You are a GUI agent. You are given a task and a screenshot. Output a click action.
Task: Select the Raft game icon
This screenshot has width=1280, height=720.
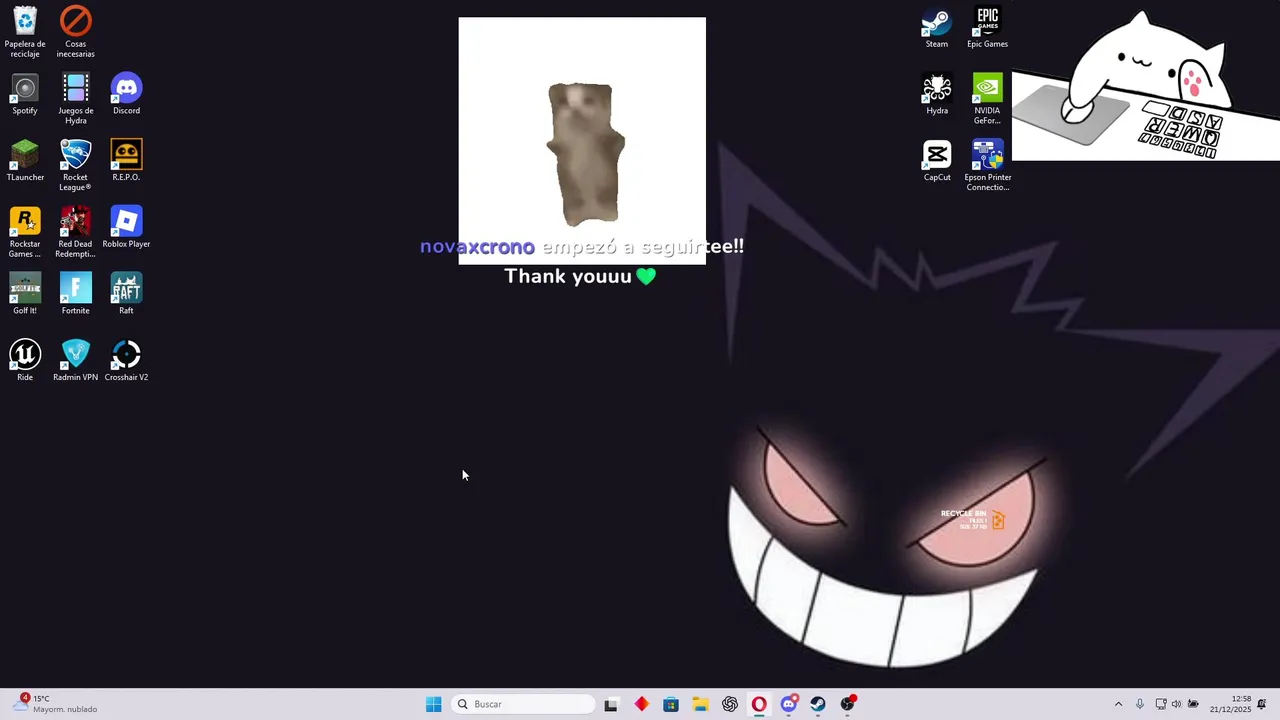126,294
